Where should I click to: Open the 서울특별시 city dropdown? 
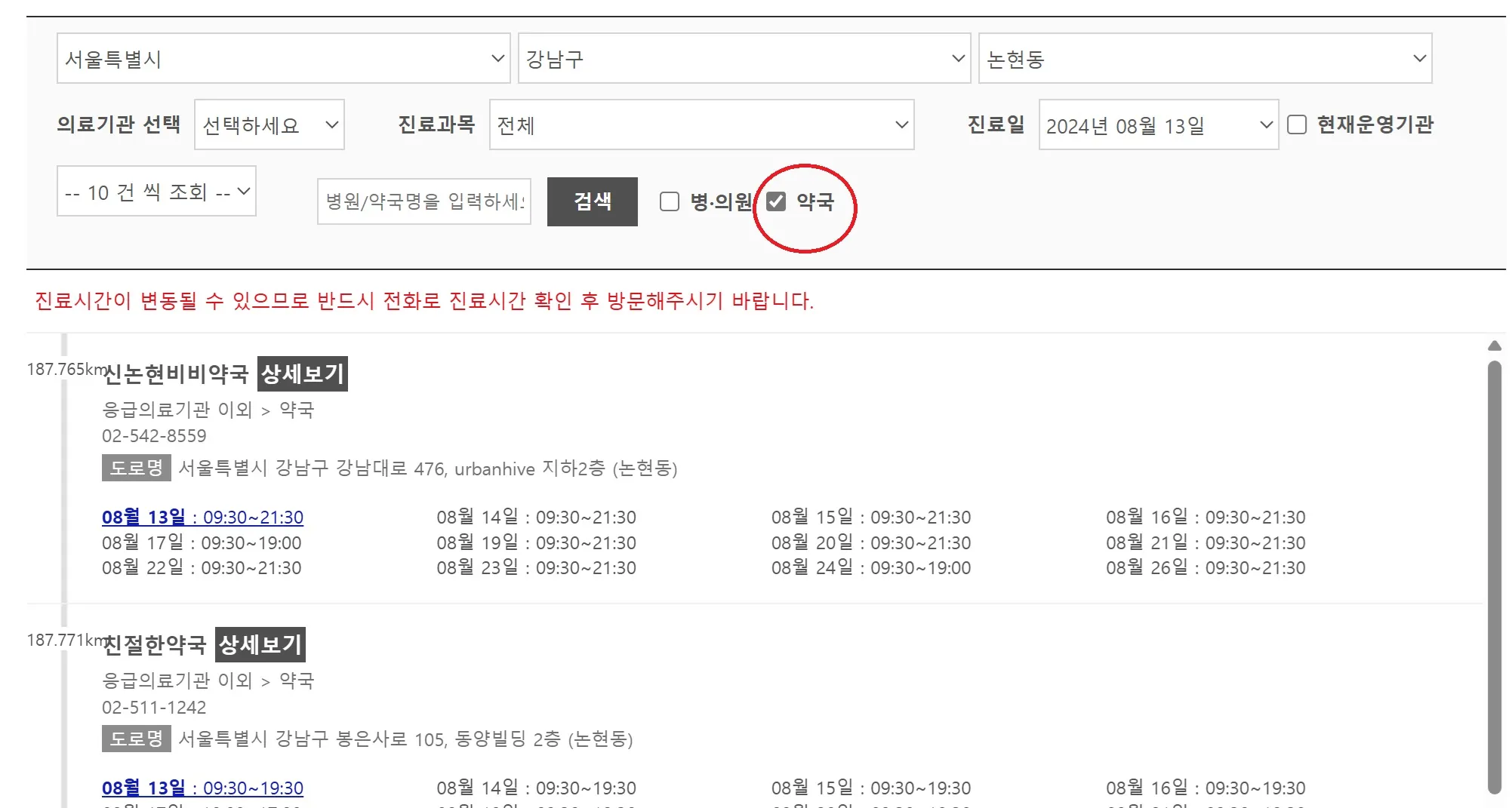283,58
